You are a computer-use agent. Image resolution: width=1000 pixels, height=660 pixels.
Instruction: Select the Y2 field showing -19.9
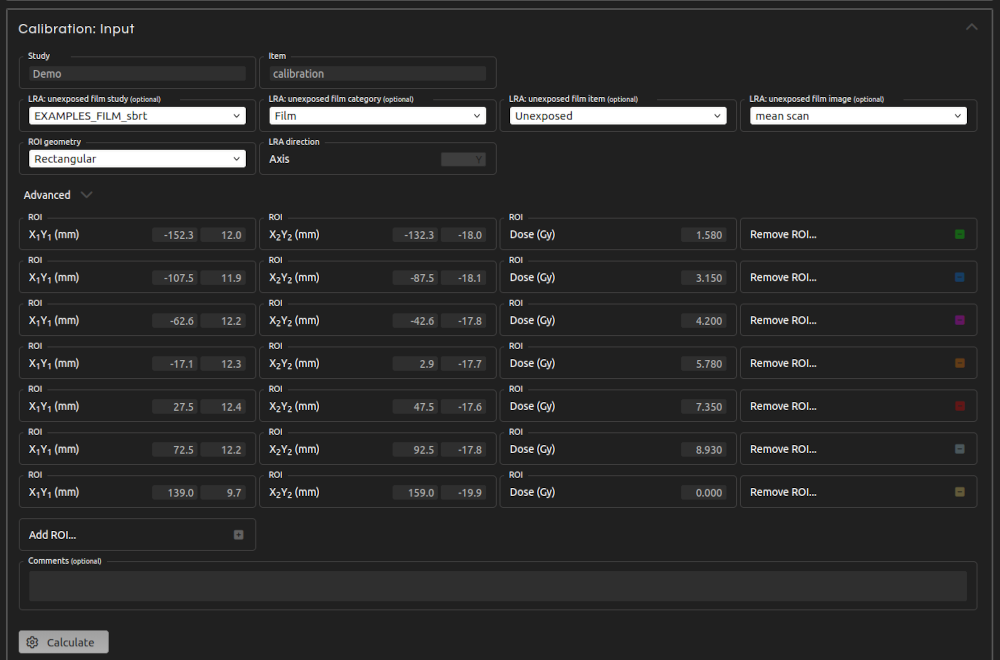464,493
